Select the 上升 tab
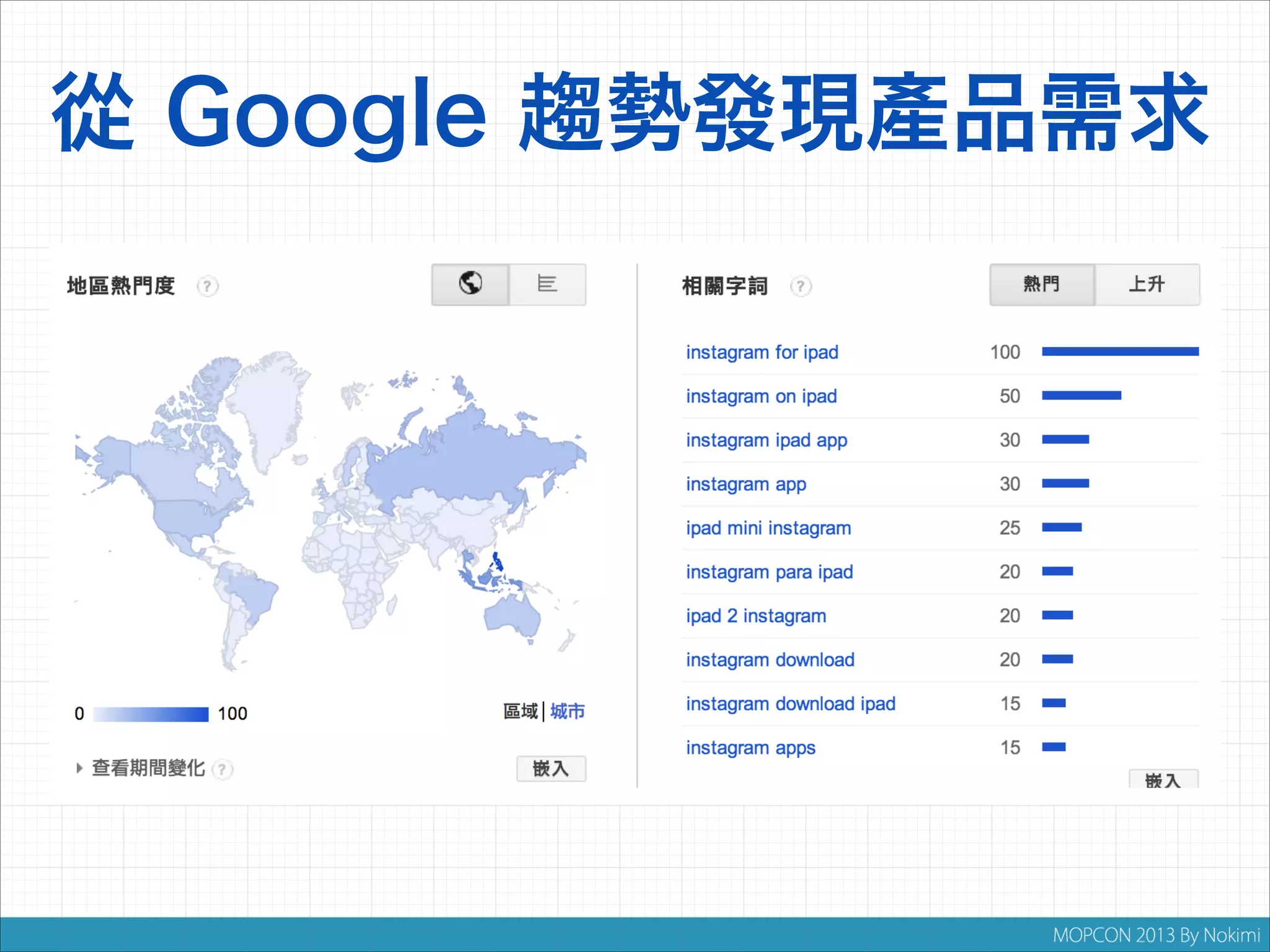The height and width of the screenshot is (952, 1270). pos(1147,284)
